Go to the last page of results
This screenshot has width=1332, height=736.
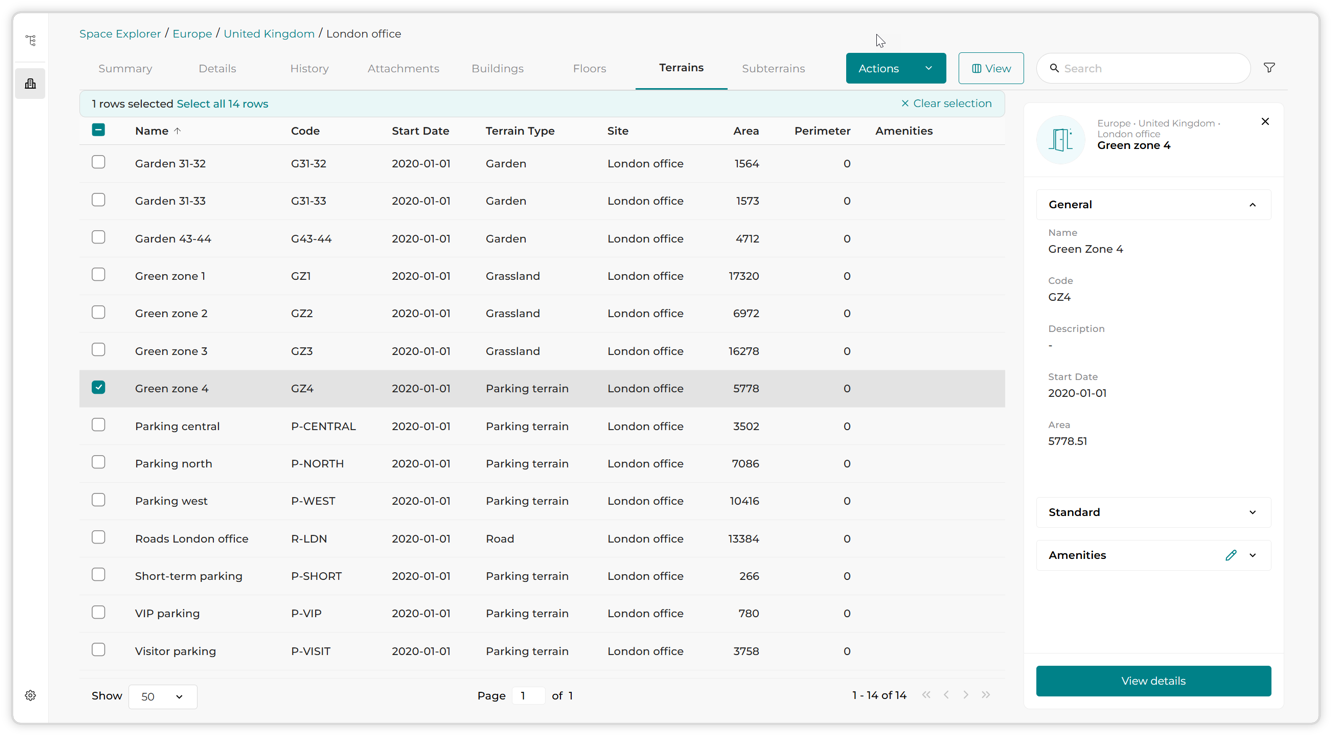[x=986, y=695]
